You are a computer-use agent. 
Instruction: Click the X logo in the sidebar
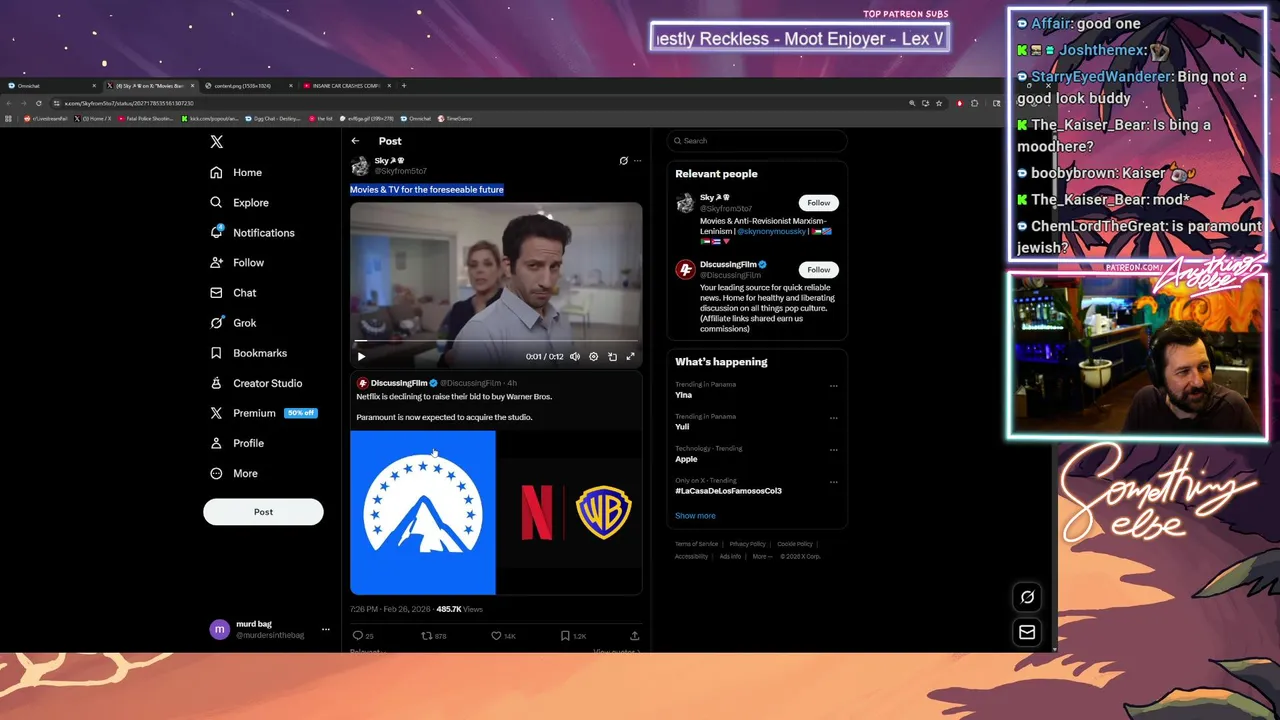216,142
